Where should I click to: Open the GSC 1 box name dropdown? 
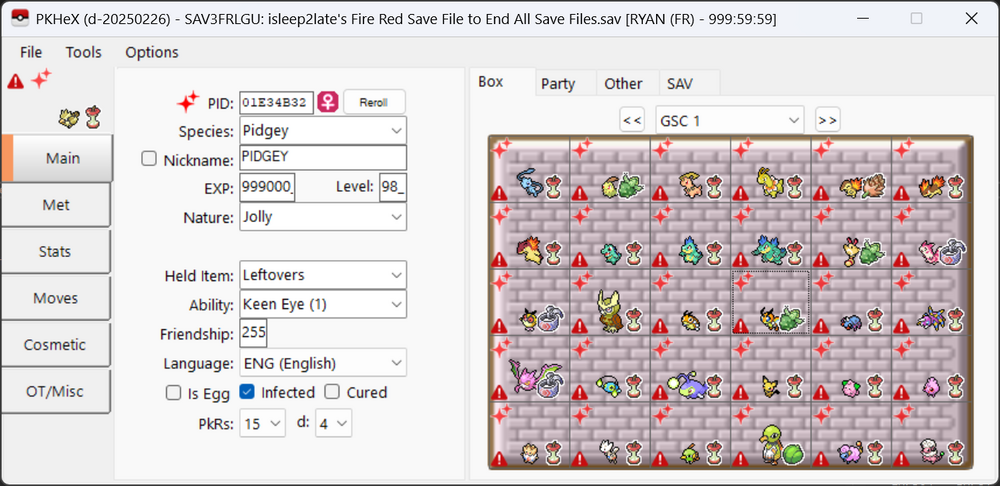729,121
